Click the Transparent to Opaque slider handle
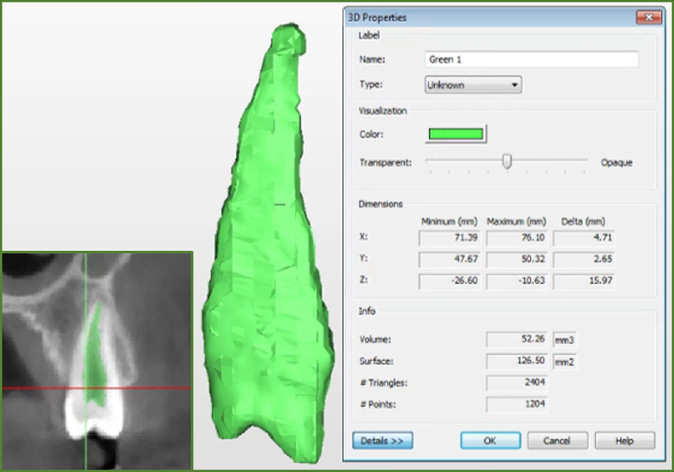Screen dimensions: 674x472 click(507, 161)
